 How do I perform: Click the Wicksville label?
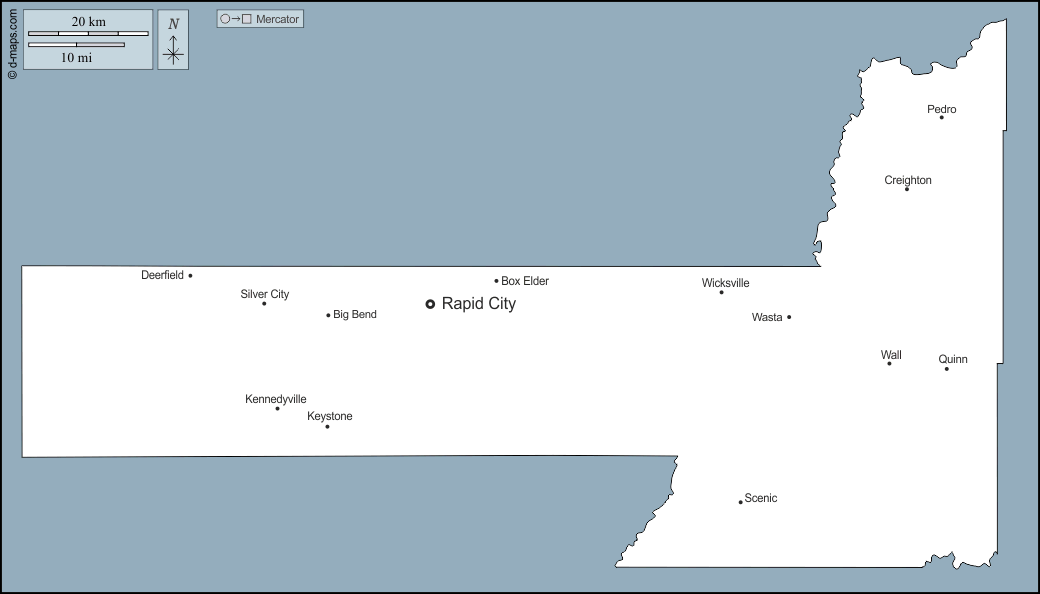tap(725, 283)
